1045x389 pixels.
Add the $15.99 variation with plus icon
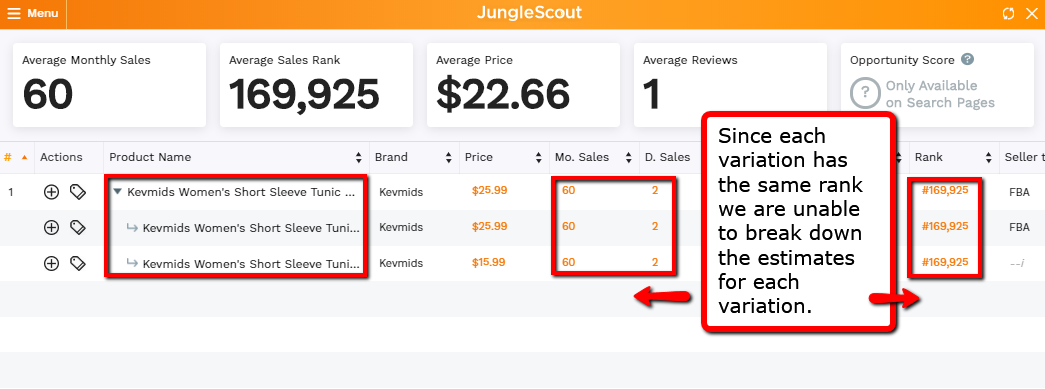51,263
